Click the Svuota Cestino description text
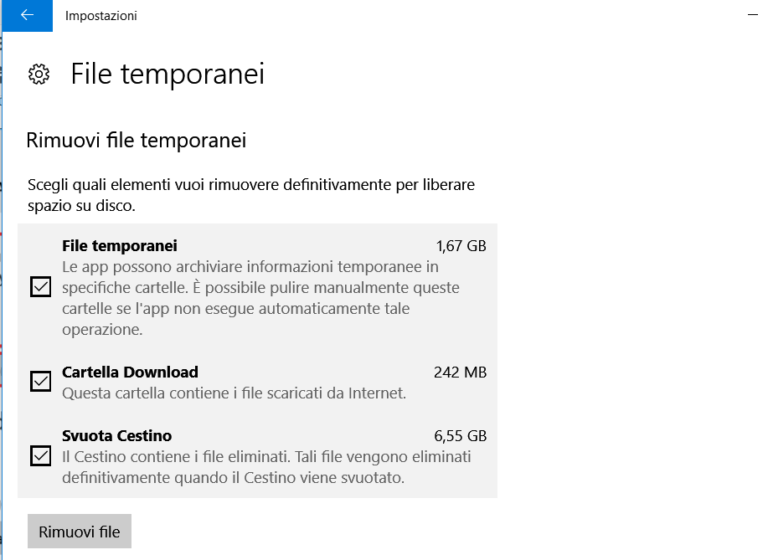 point(266,467)
